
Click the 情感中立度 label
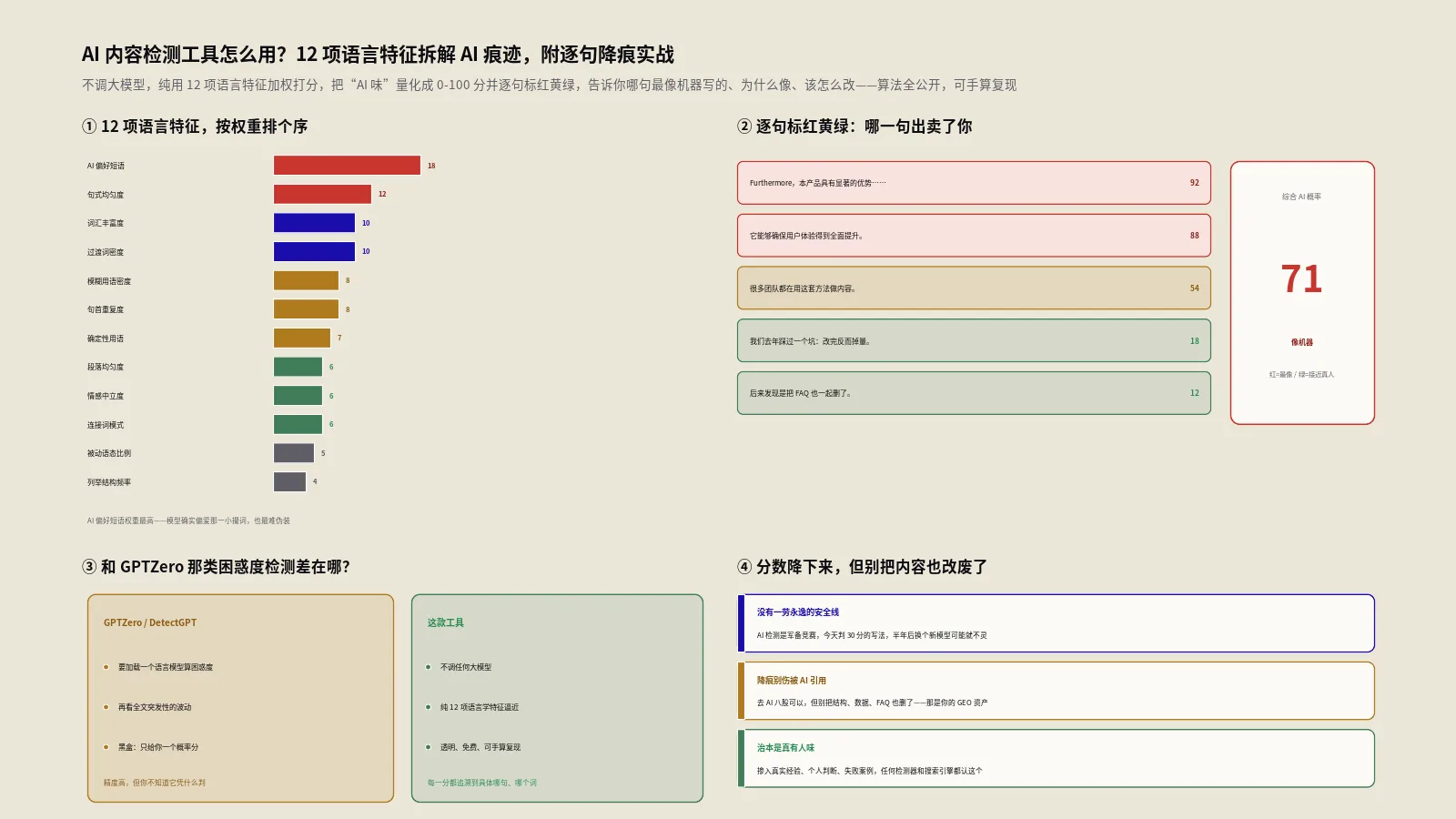coord(106,396)
